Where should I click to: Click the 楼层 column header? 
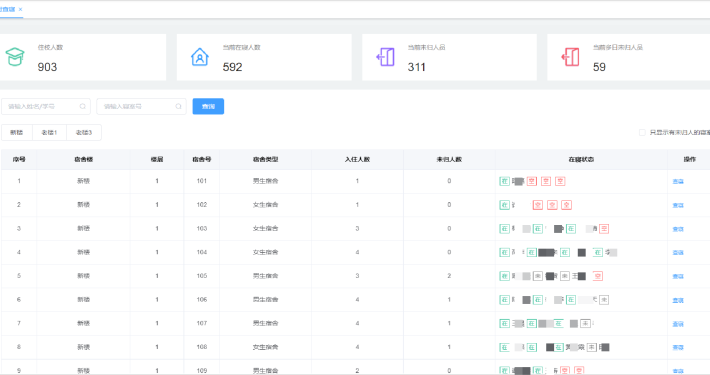click(x=157, y=159)
